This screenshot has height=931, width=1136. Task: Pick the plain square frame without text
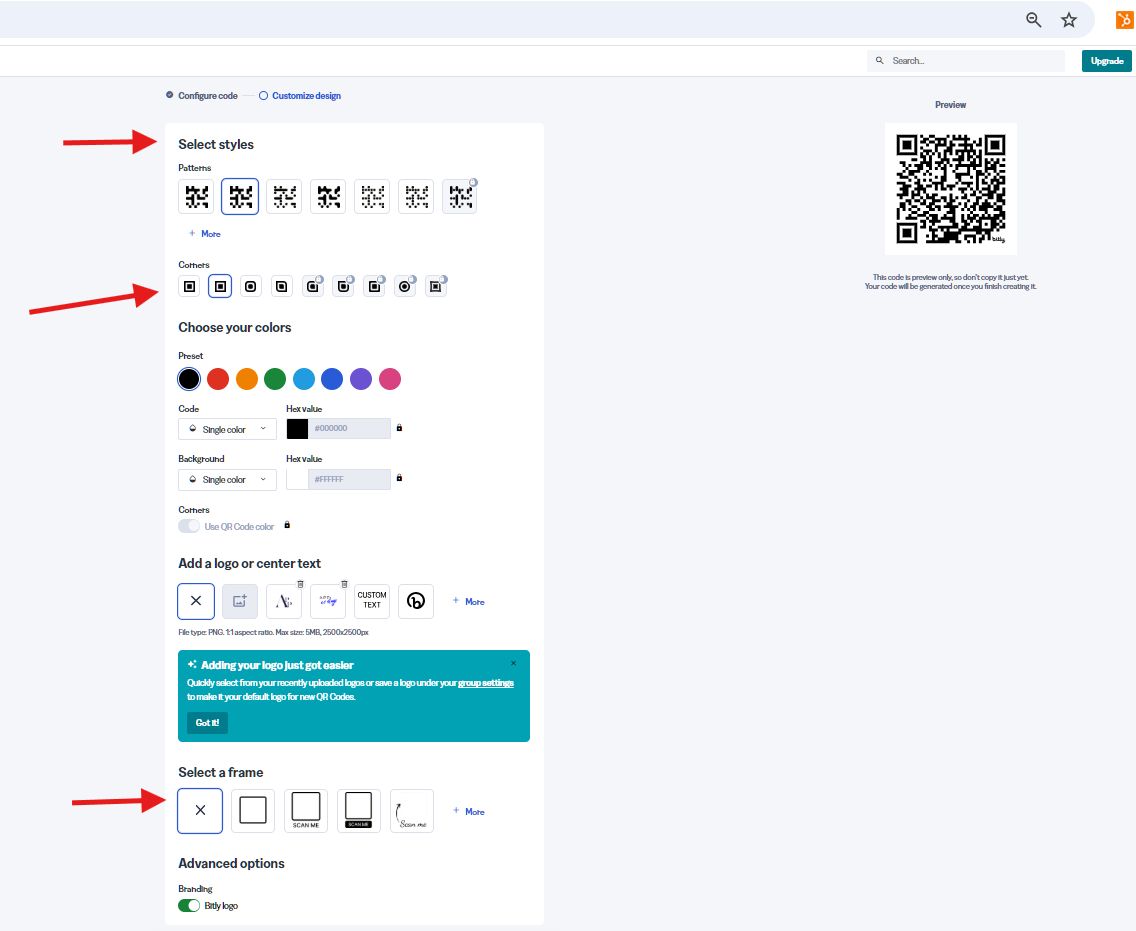(253, 811)
